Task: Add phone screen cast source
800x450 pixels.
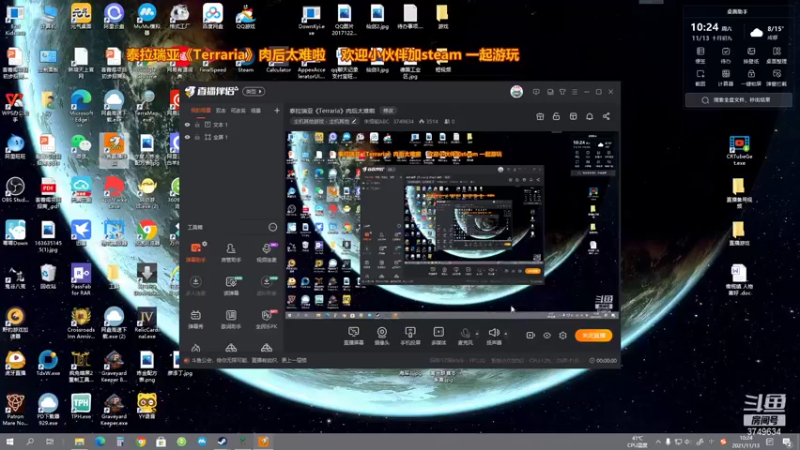Action: (410, 336)
